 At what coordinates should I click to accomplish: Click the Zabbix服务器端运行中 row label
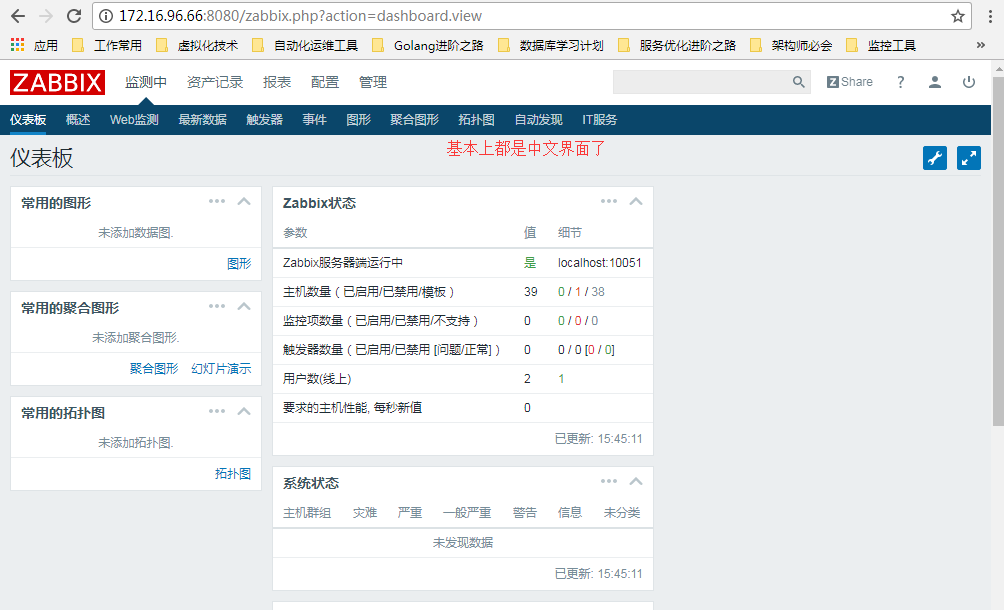point(343,262)
